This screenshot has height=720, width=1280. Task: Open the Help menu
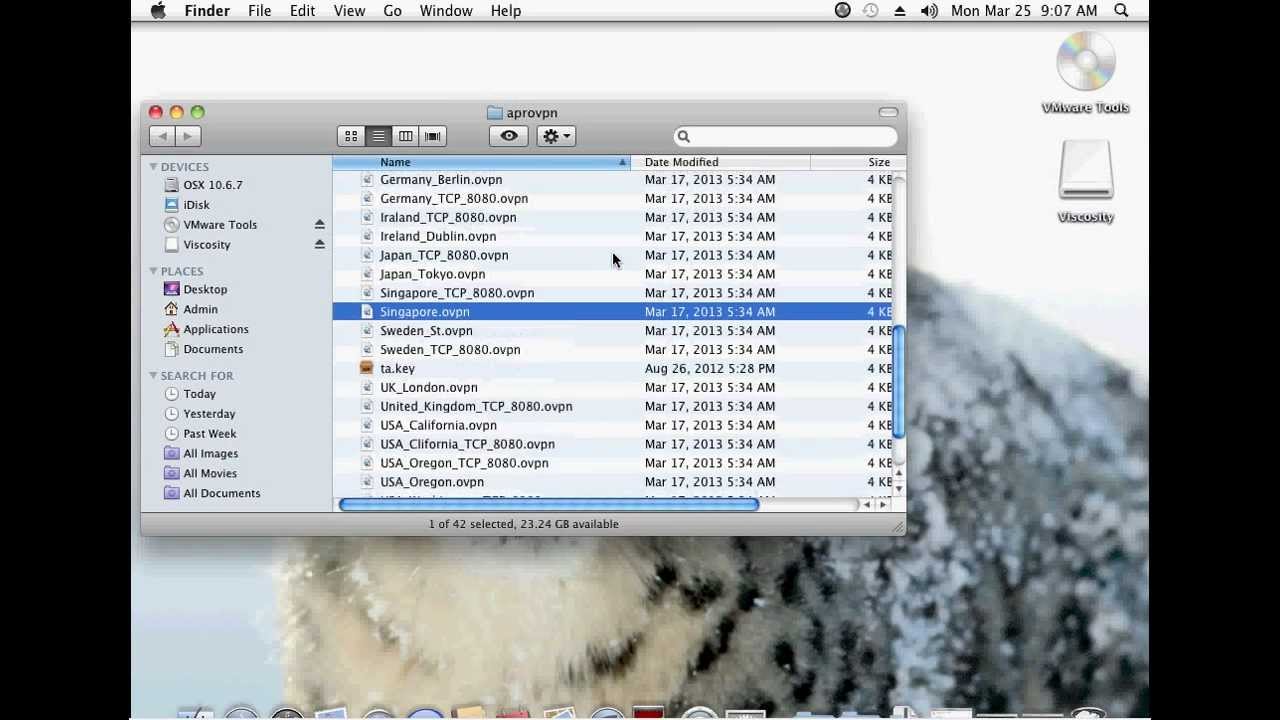click(506, 11)
